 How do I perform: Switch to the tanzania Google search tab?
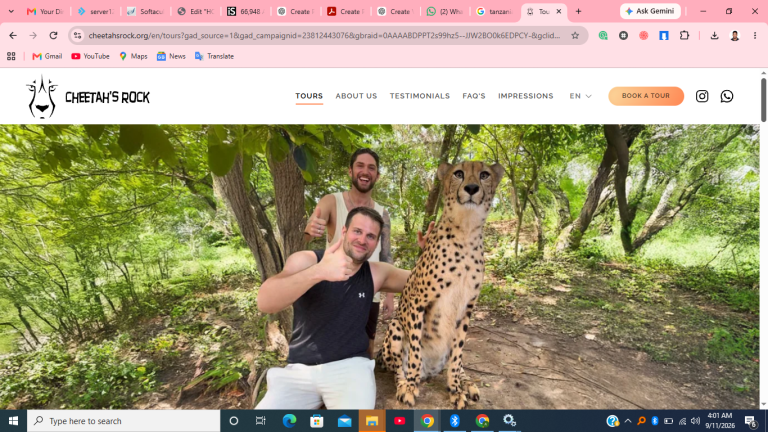click(495, 11)
